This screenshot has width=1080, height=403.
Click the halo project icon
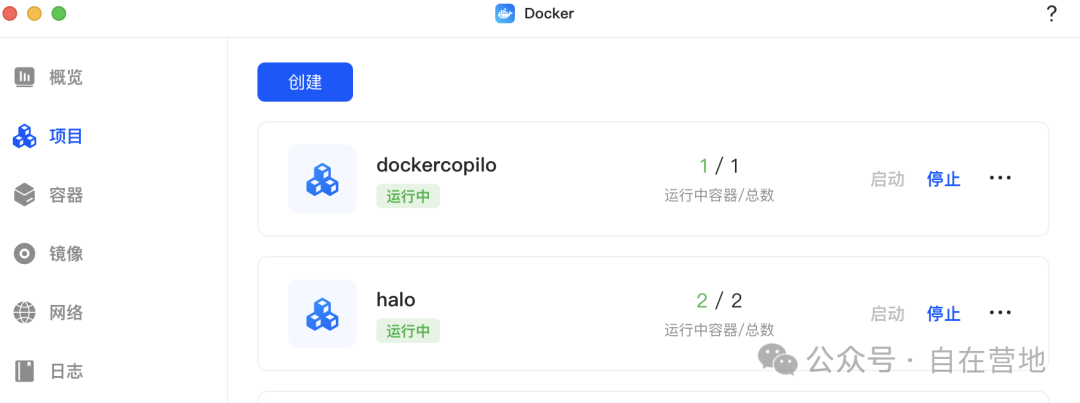pos(322,313)
